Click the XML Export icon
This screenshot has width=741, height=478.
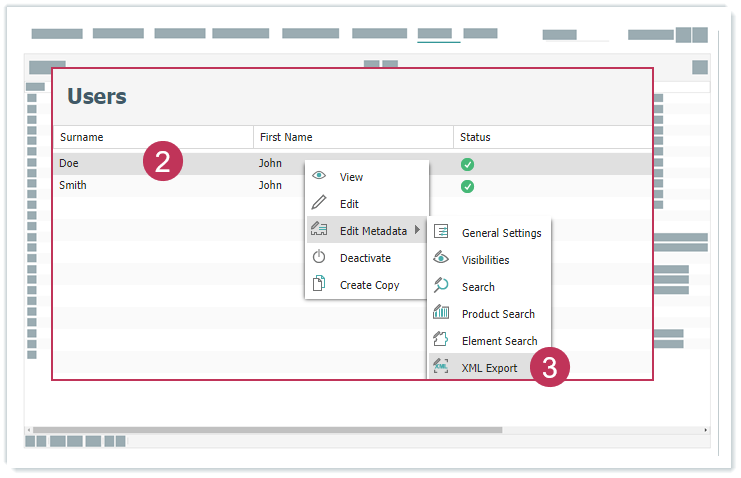click(x=441, y=367)
